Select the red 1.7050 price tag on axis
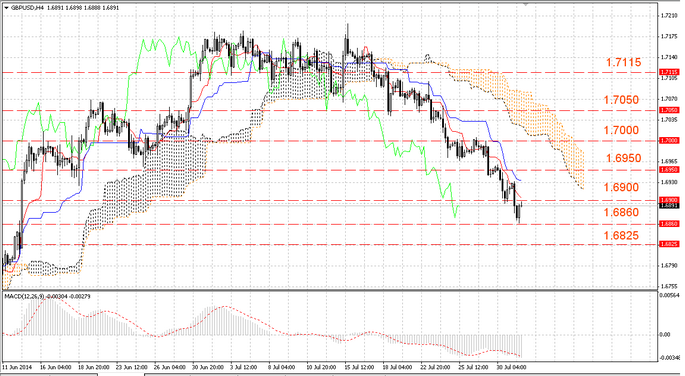Screen dimensions: 685x376 (669, 110)
